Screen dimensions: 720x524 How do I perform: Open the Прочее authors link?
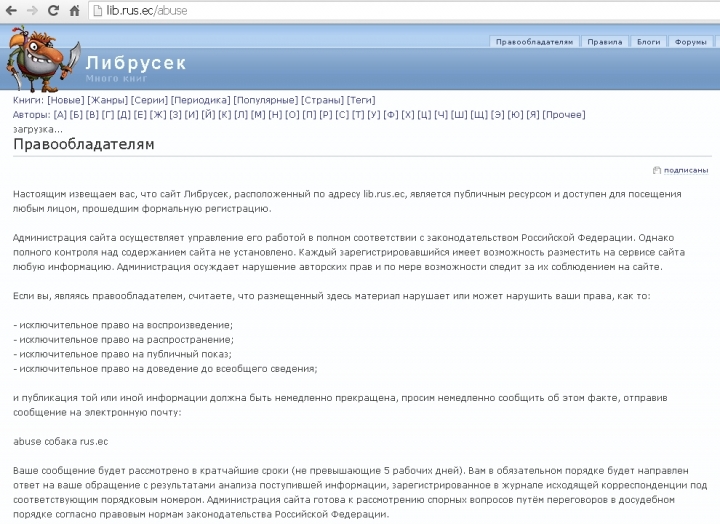564,115
